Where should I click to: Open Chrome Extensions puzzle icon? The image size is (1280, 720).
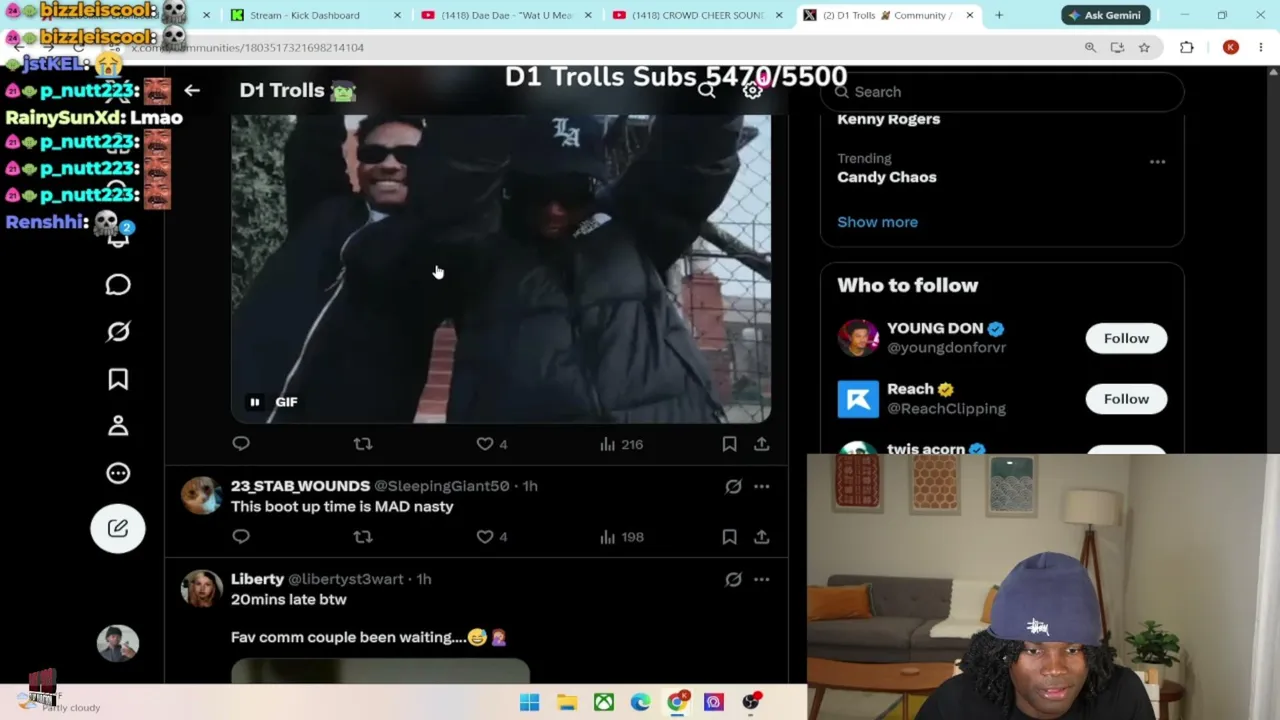pyautogui.click(x=1187, y=47)
